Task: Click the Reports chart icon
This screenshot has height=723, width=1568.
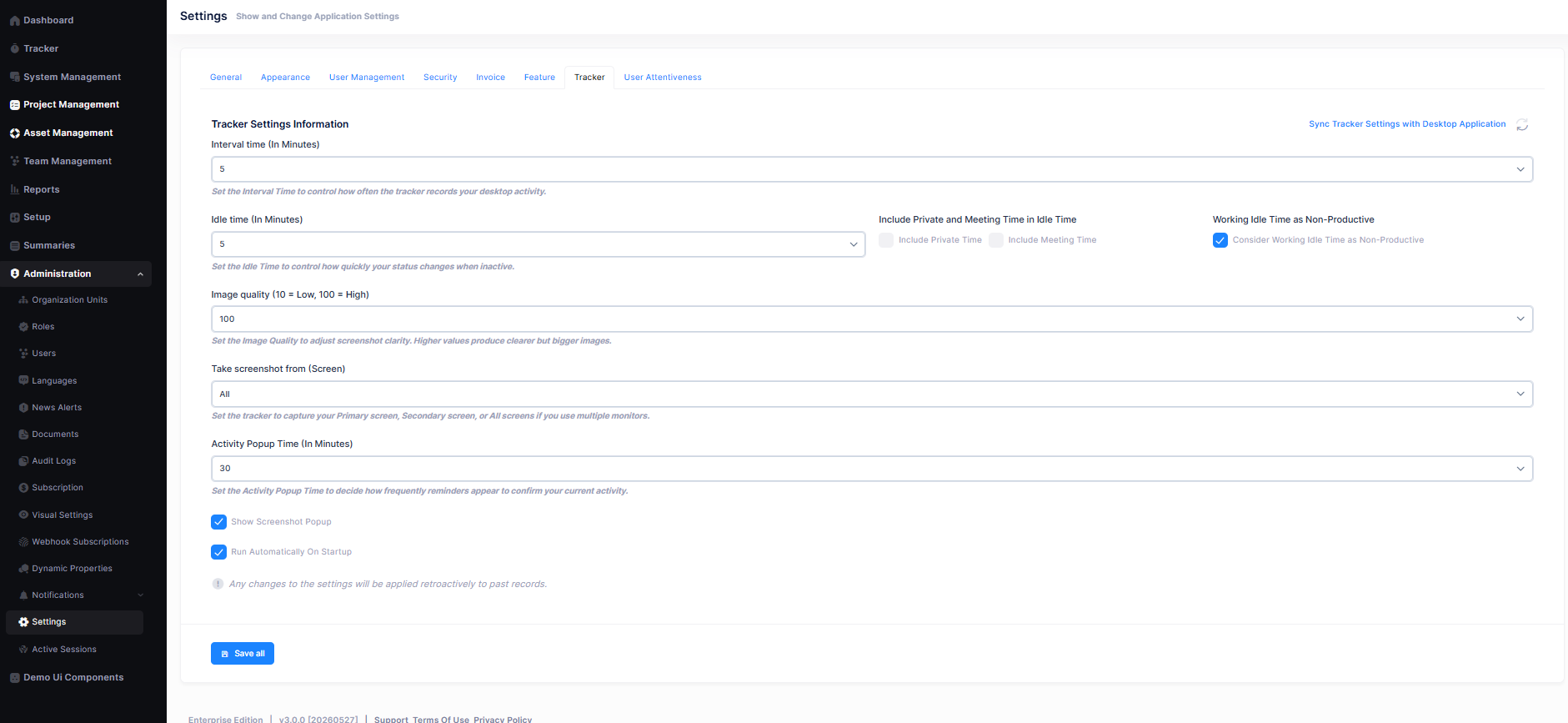Action: (14, 189)
